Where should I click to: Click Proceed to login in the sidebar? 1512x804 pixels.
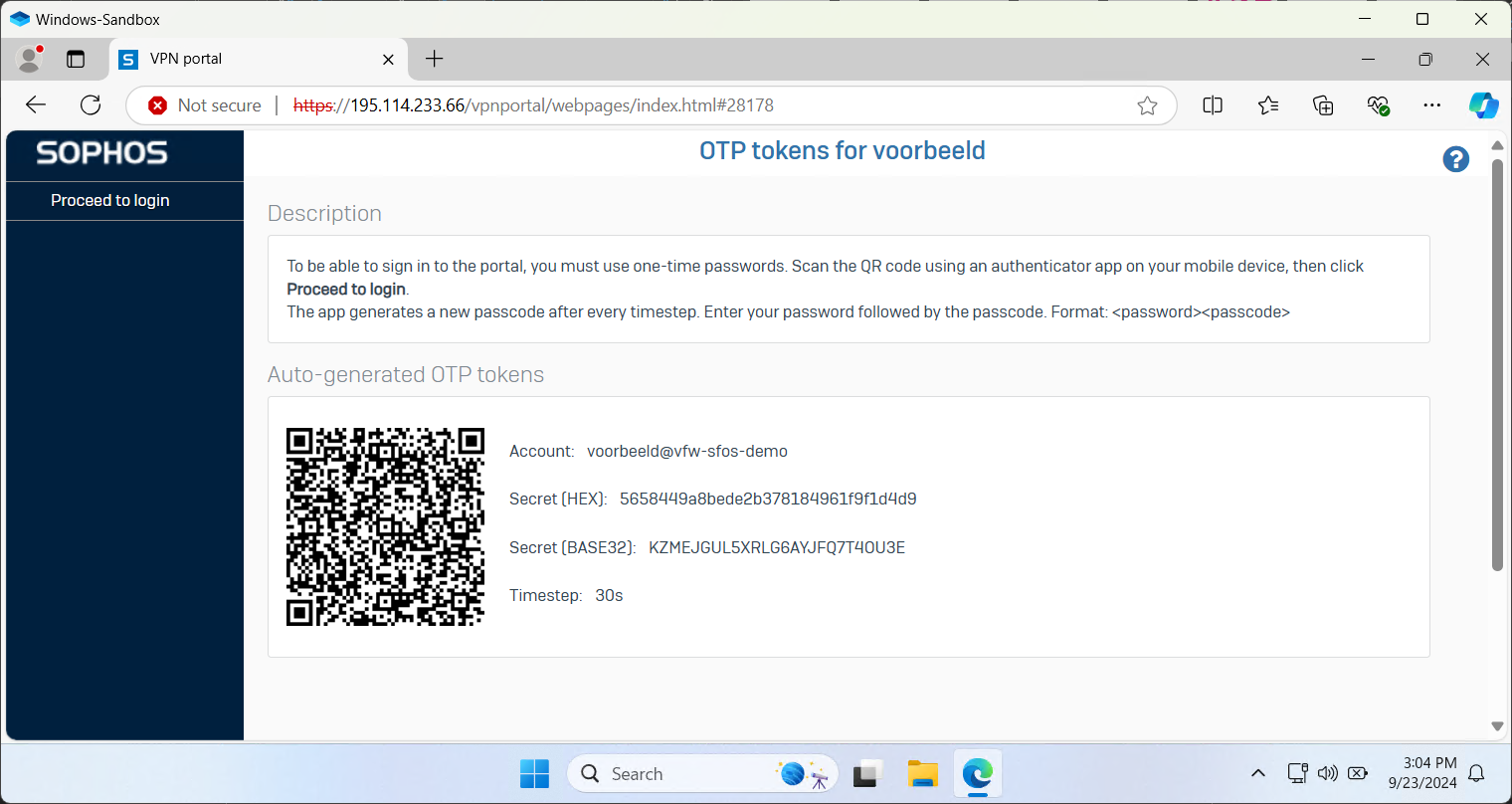(x=110, y=200)
